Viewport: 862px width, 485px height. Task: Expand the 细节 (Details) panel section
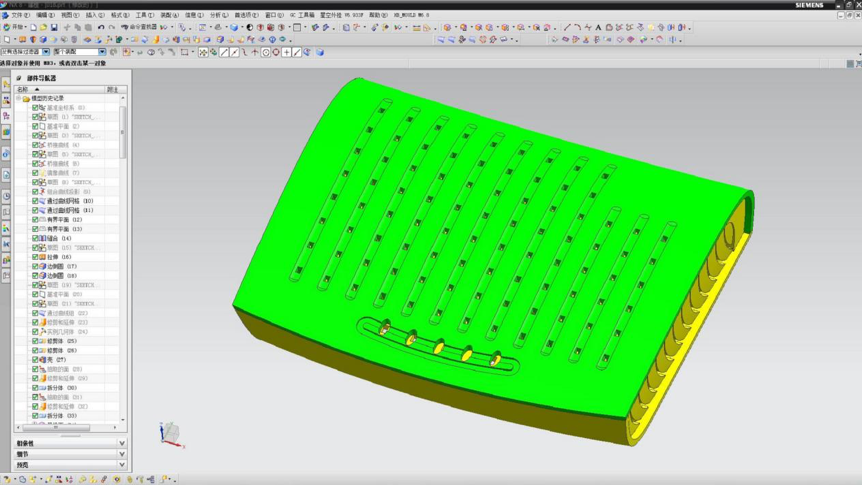click(70, 454)
